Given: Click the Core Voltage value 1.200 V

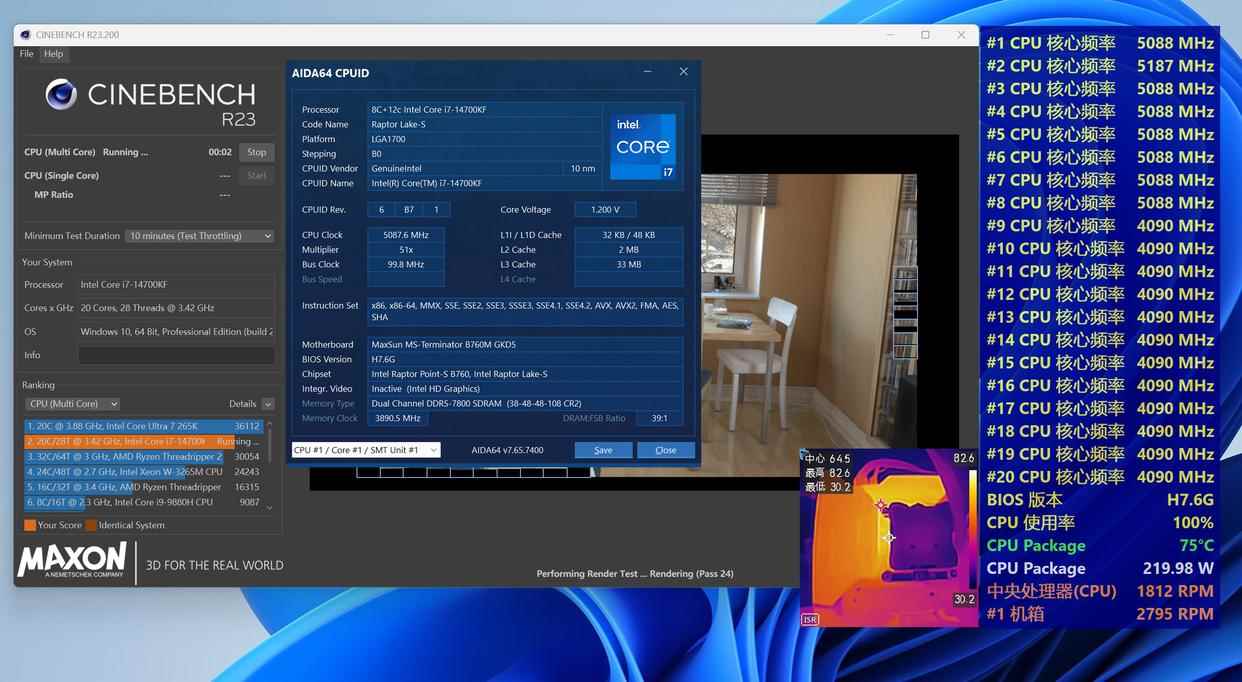Looking at the screenshot, I should tap(605, 210).
